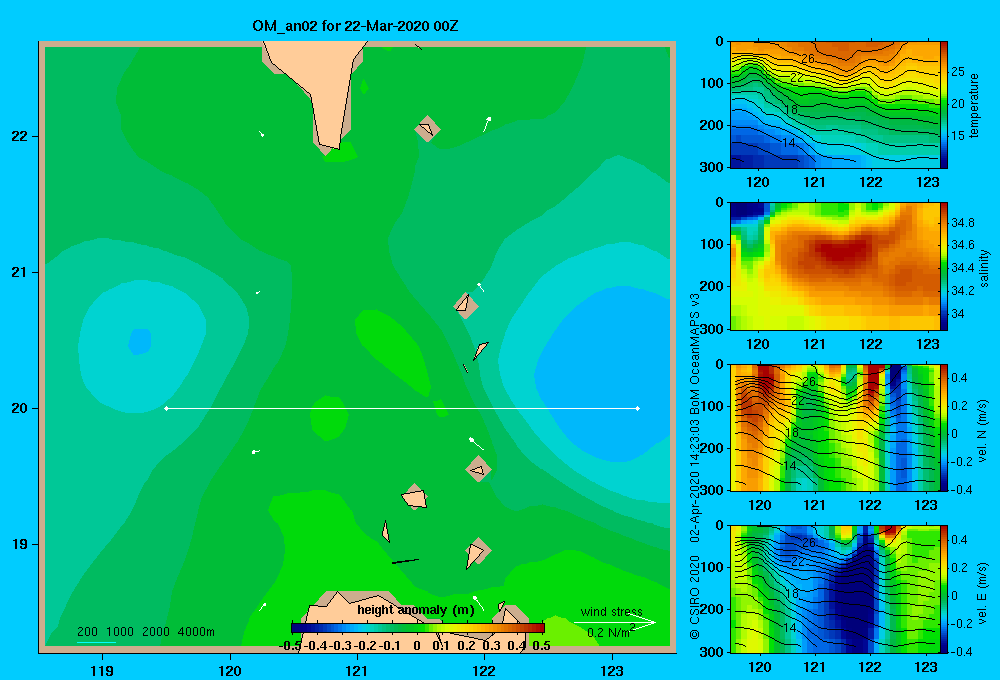Click the wind stress reference arrow

tap(615, 622)
